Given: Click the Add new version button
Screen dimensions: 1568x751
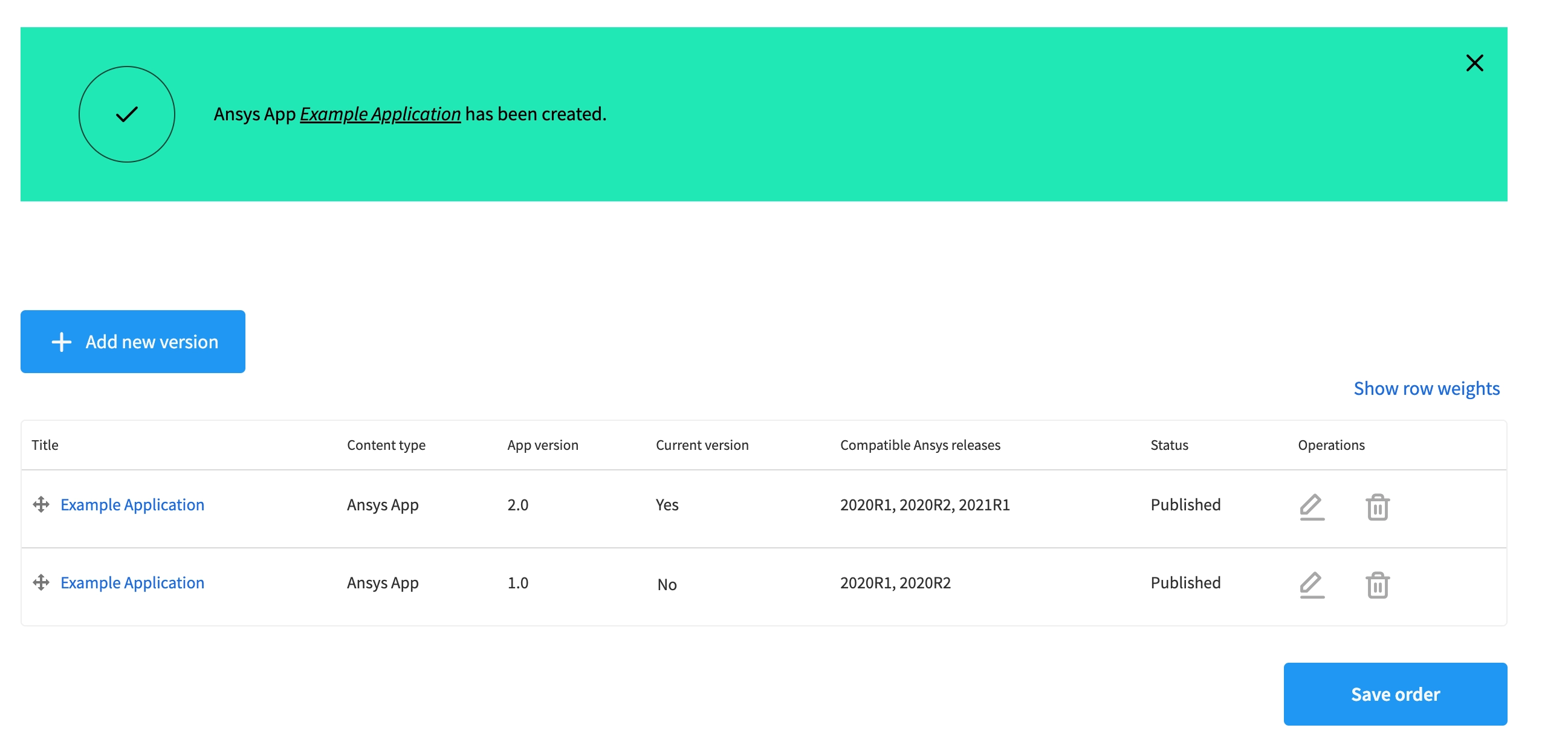Looking at the screenshot, I should (133, 342).
